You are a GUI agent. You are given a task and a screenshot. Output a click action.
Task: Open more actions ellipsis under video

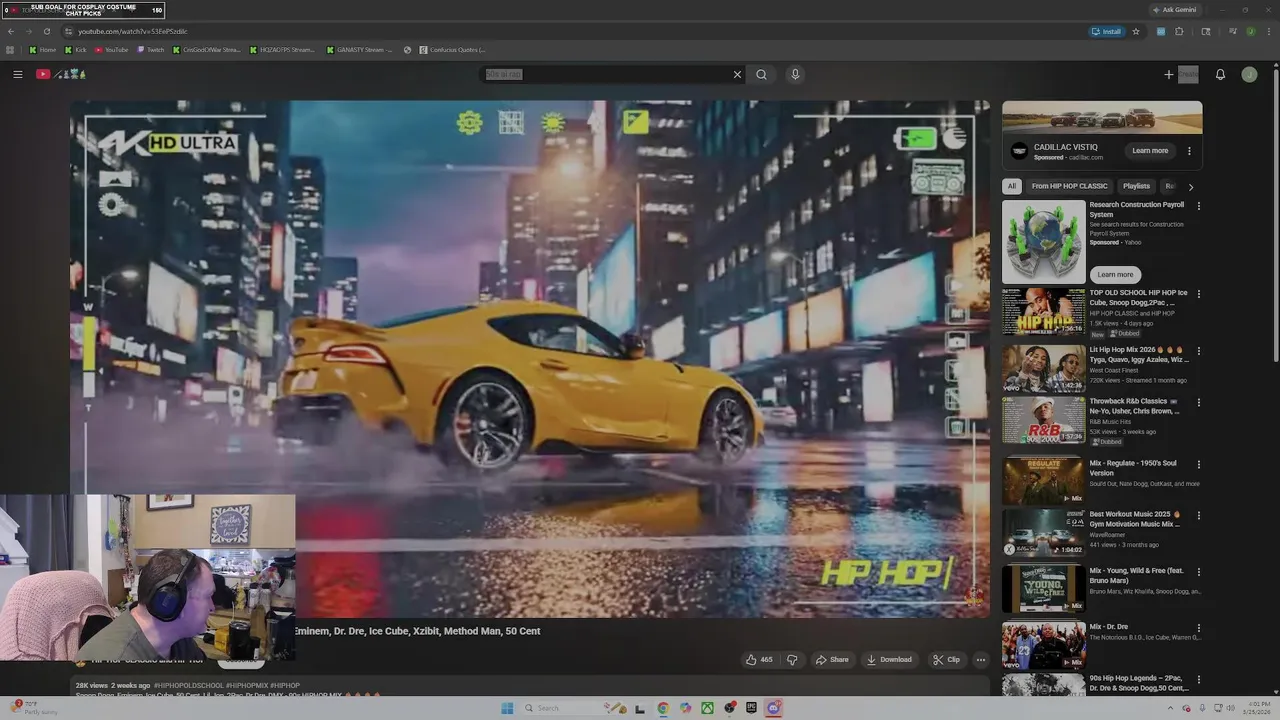[x=980, y=659]
